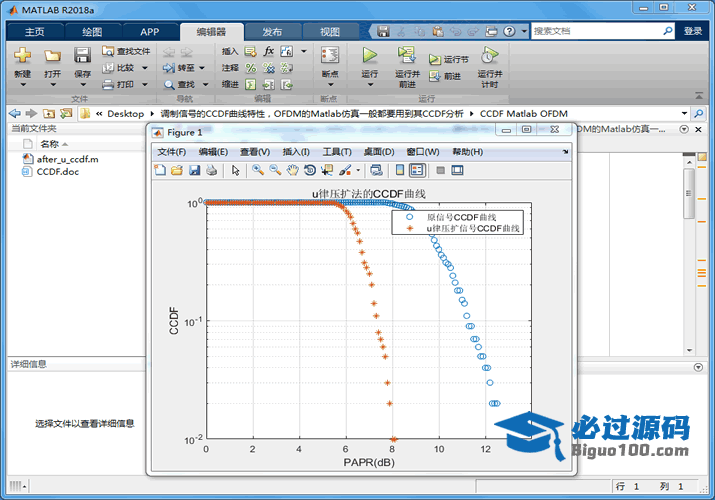
Task: Save the file with the 保存 icon
Action: coord(83,55)
